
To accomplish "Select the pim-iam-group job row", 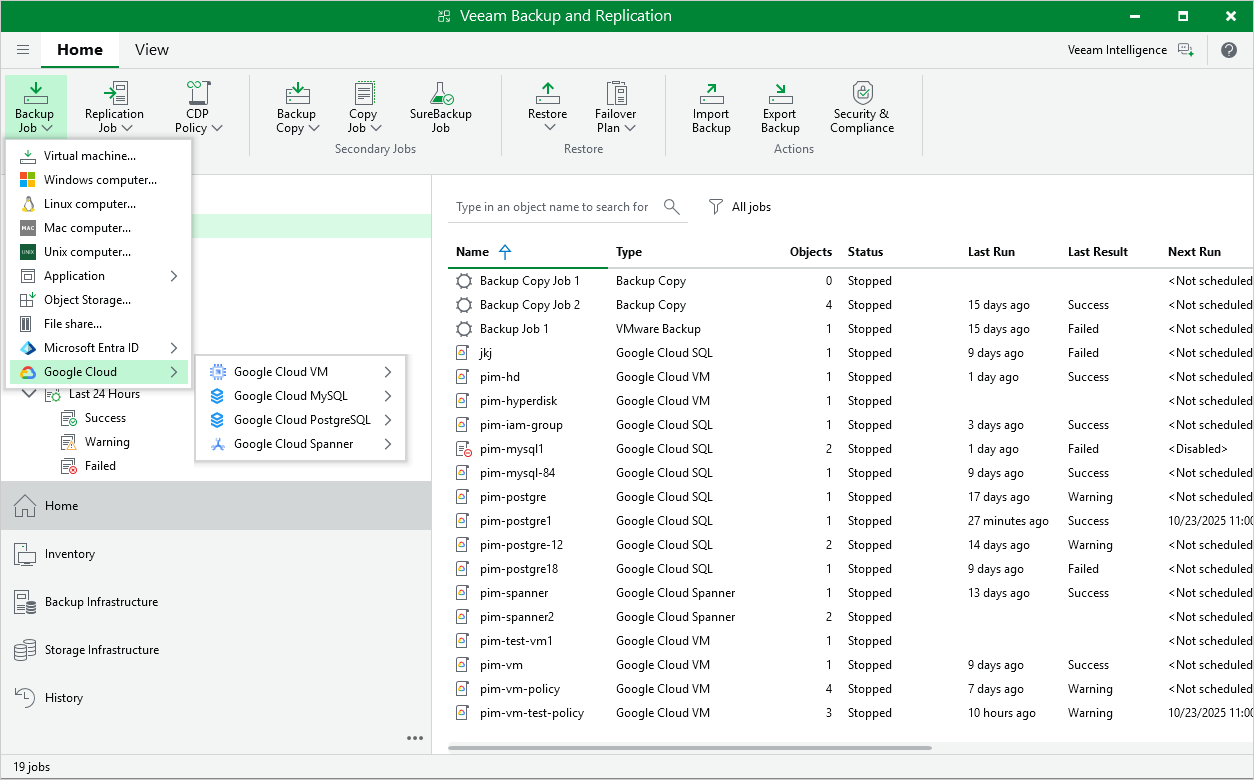I will [850, 425].
